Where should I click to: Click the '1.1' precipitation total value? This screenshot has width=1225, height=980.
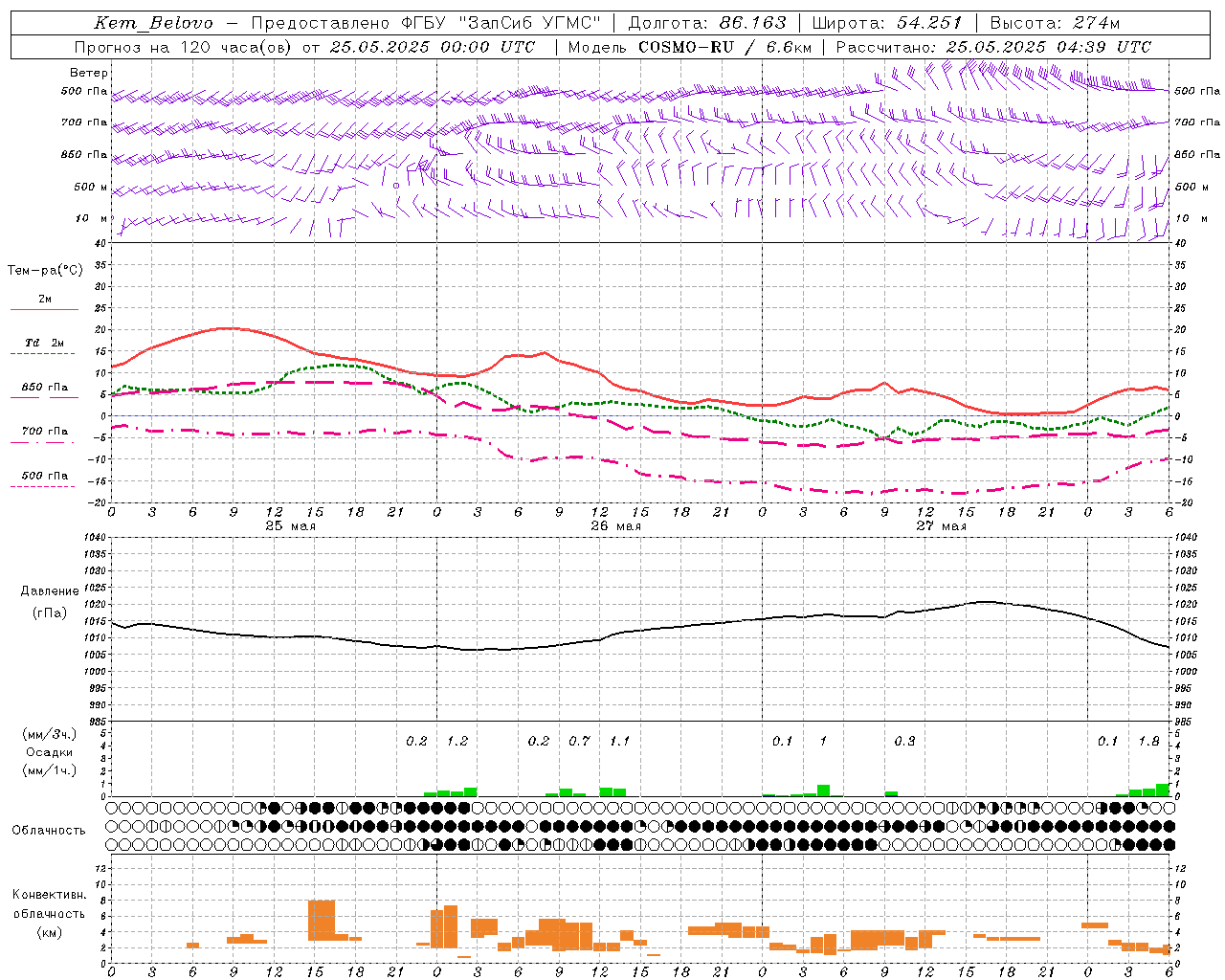(x=620, y=741)
